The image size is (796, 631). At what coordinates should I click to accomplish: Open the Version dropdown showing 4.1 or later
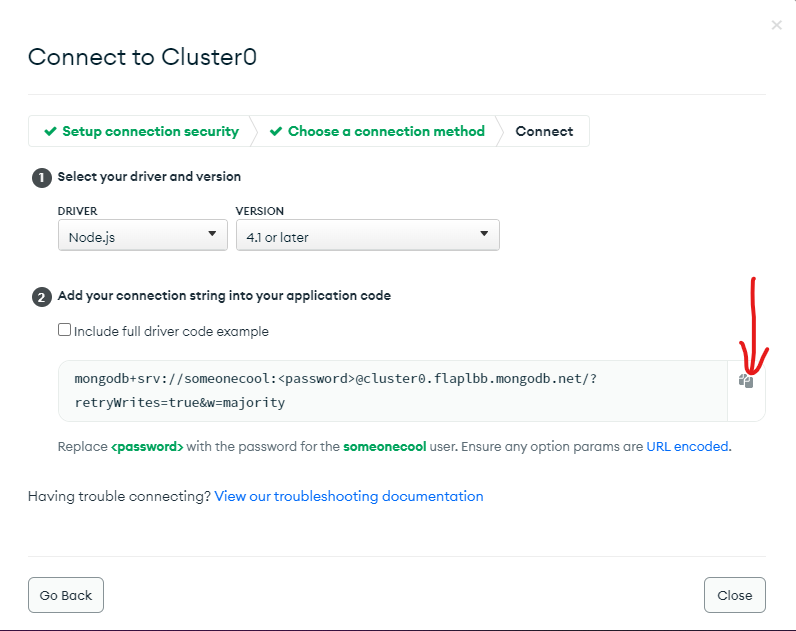(x=366, y=236)
